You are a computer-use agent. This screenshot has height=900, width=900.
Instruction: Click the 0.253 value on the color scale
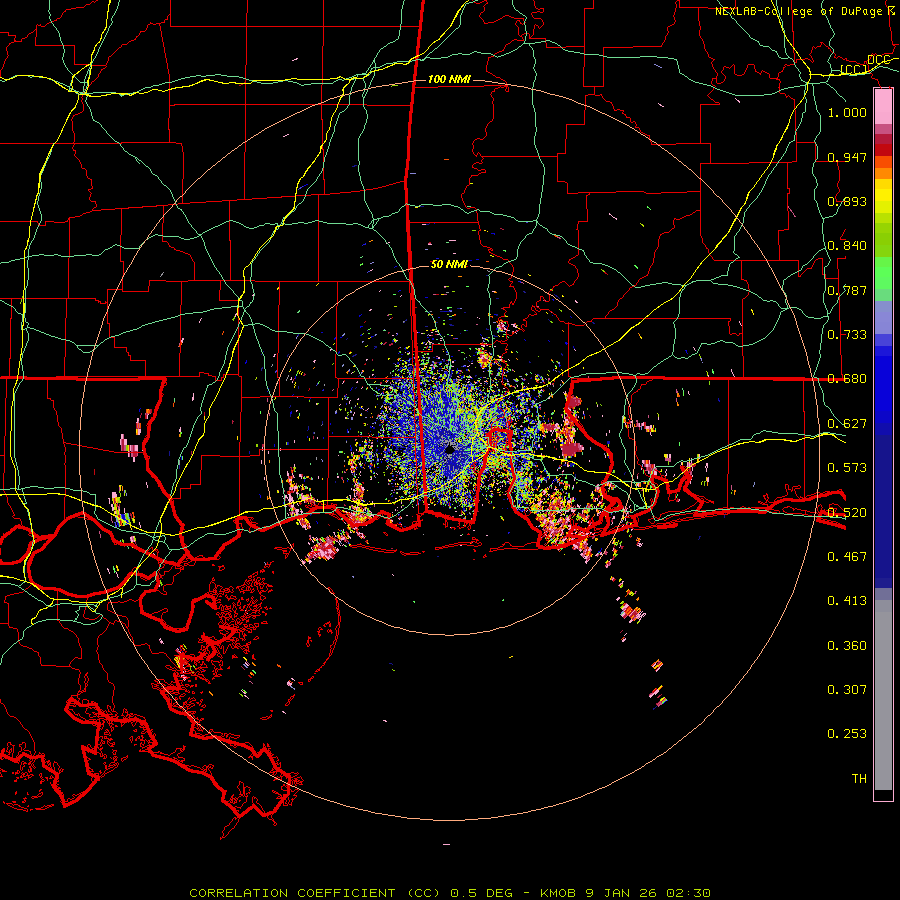(x=847, y=734)
